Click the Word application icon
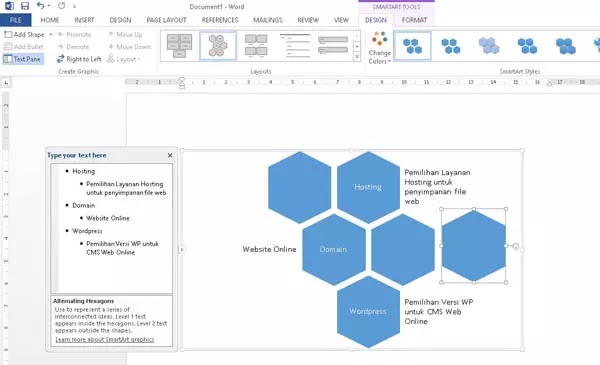 [9, 6]
